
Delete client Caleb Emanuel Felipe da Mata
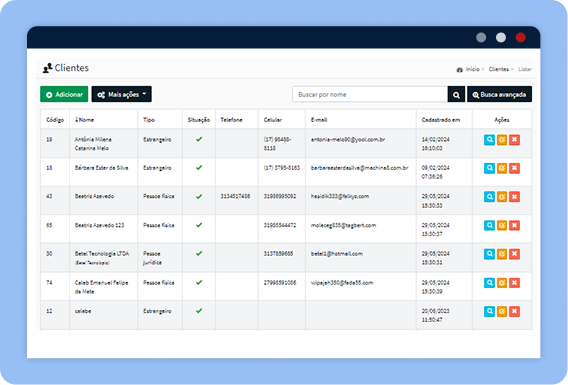tap(514, 283)
